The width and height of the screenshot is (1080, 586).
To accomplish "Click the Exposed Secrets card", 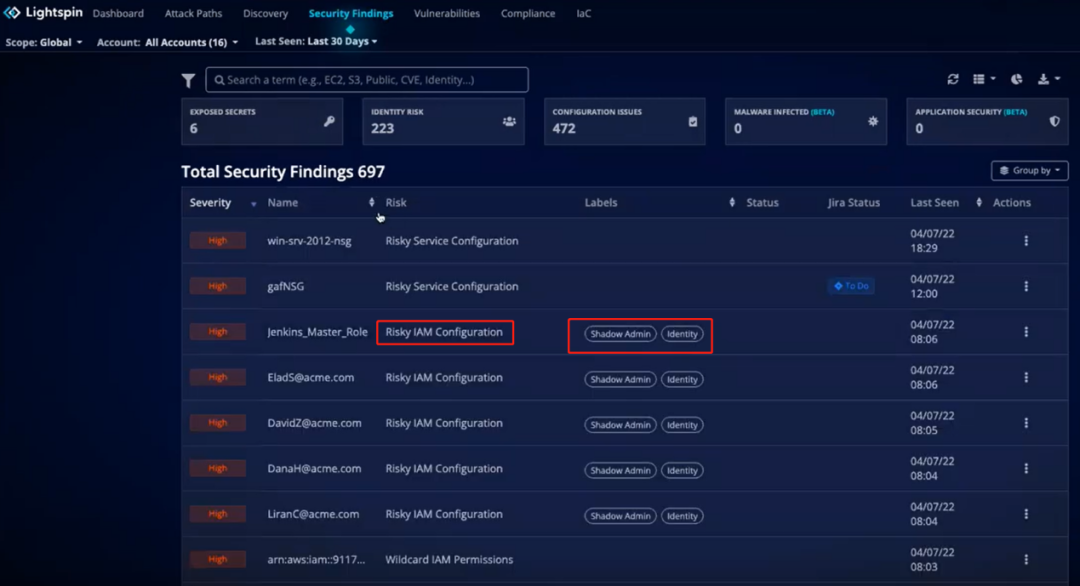I will pos(262,121).
